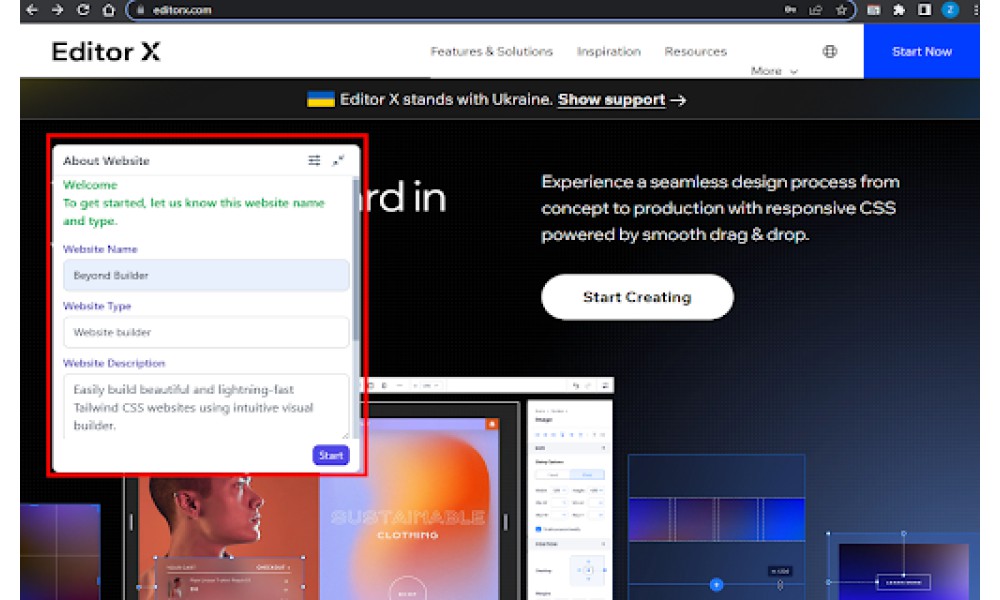
Task: Click the purple Start button
Action: (x=331, y=455)
